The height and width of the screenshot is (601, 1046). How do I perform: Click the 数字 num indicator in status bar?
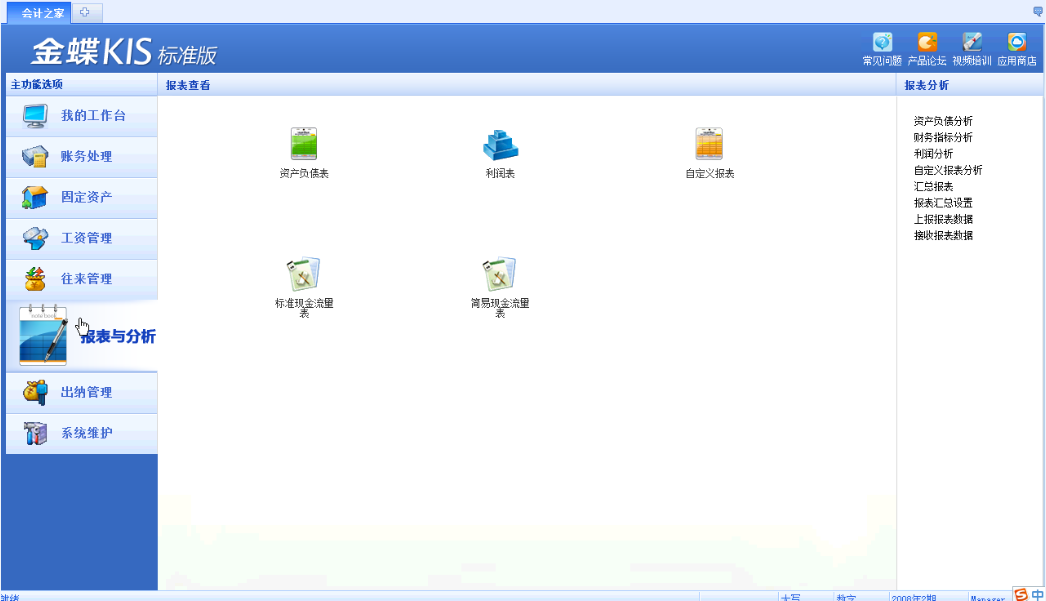pyautogui.click(x=846, y=598)
